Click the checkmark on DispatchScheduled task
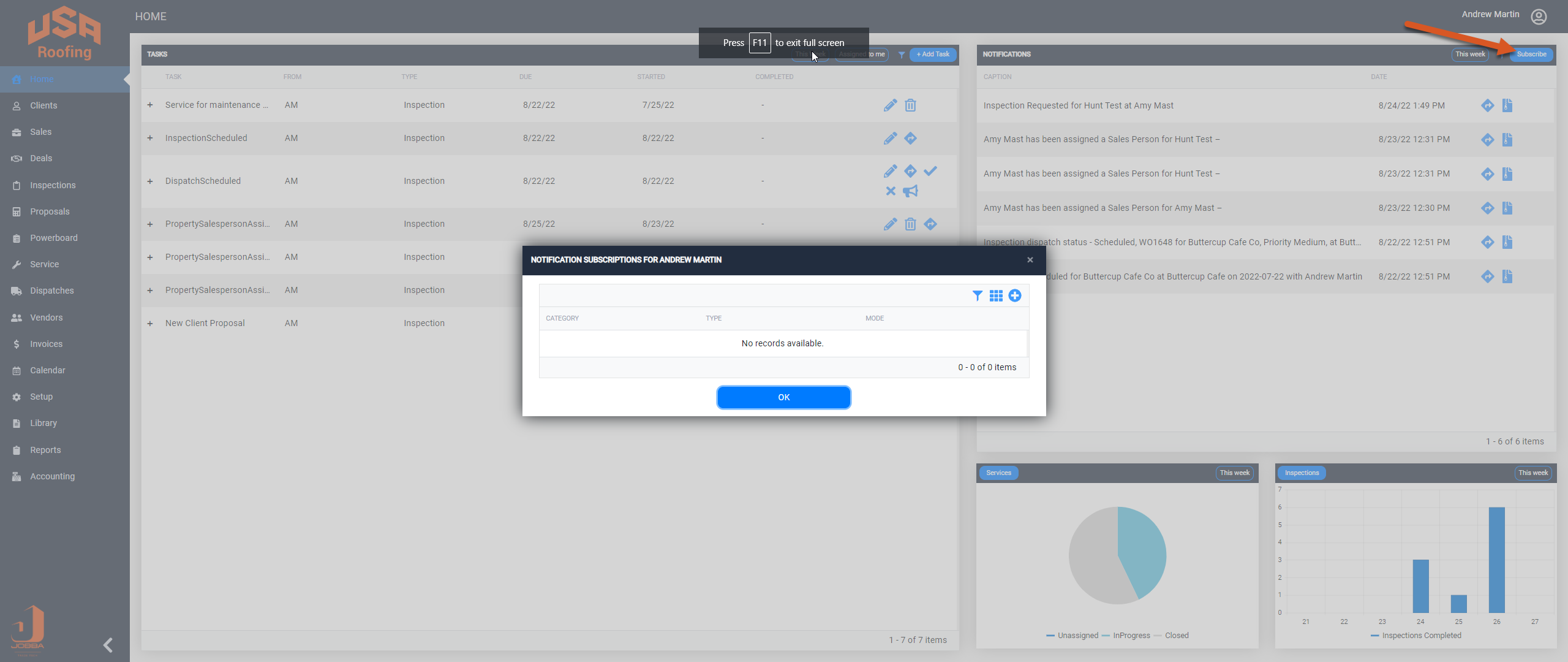Viewport: 1568px width, 662px height. click(930, 171)
